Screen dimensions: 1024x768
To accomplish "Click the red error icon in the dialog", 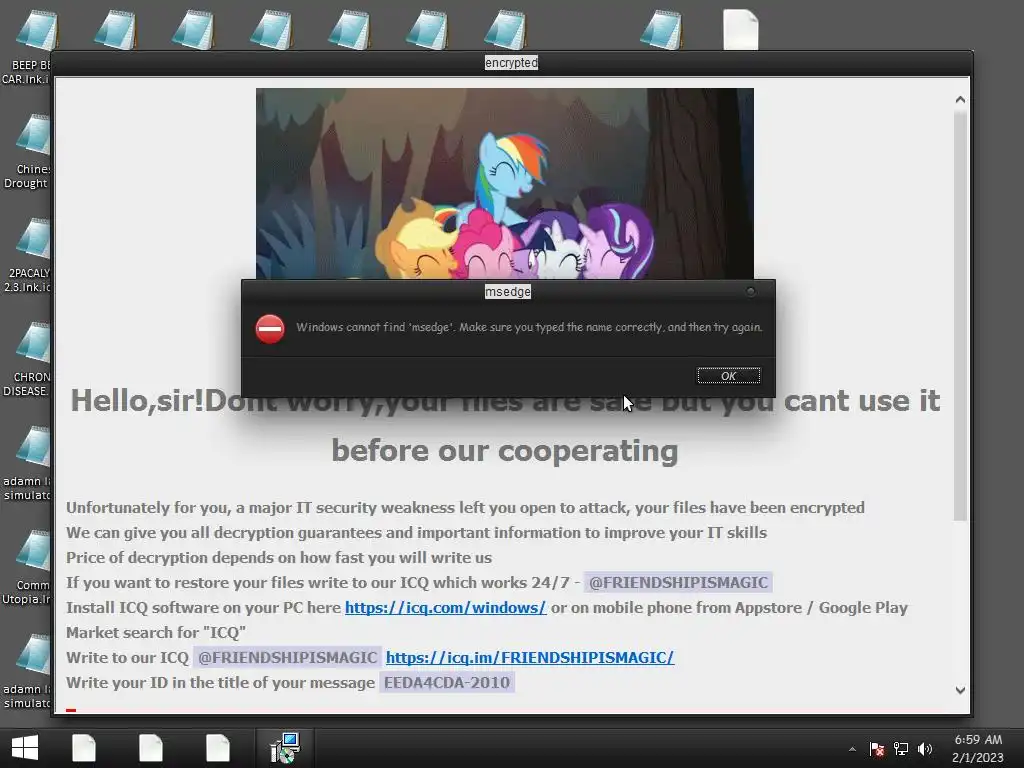I will point(270,328).
